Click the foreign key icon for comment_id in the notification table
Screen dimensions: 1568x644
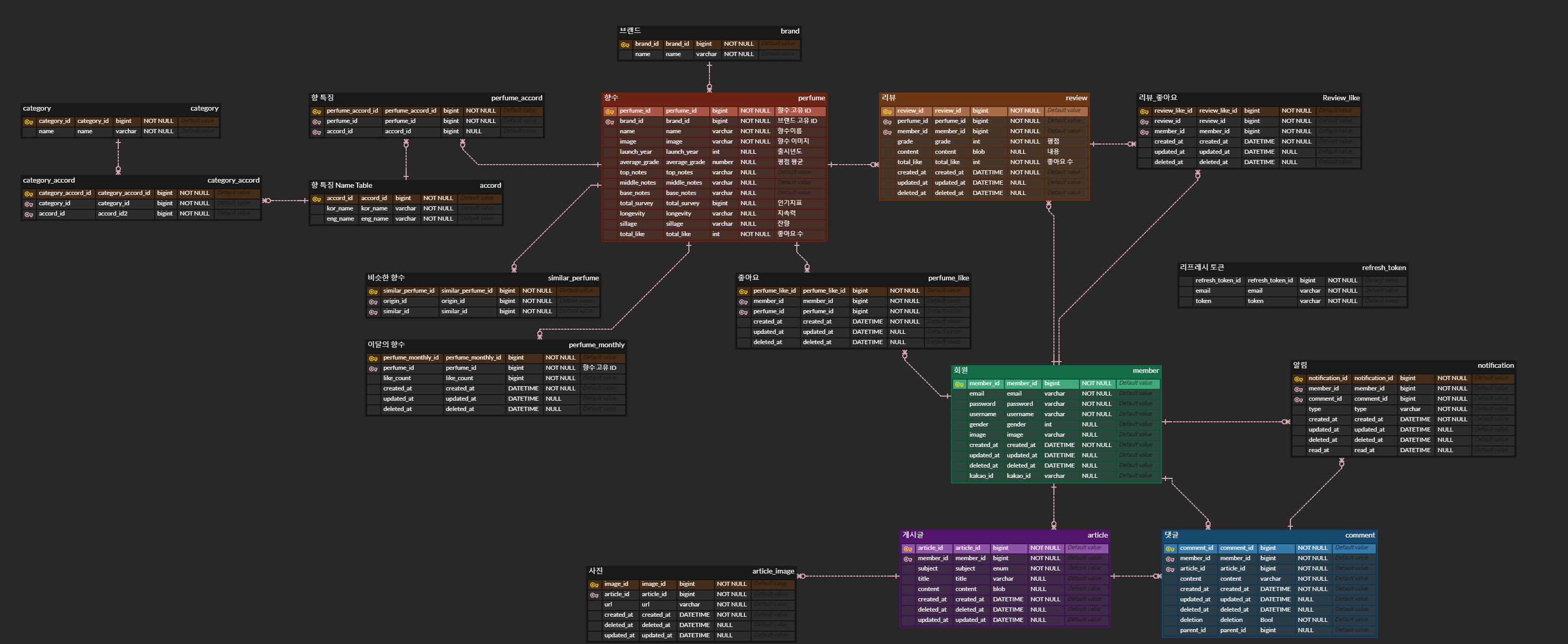coord(1298,400)
